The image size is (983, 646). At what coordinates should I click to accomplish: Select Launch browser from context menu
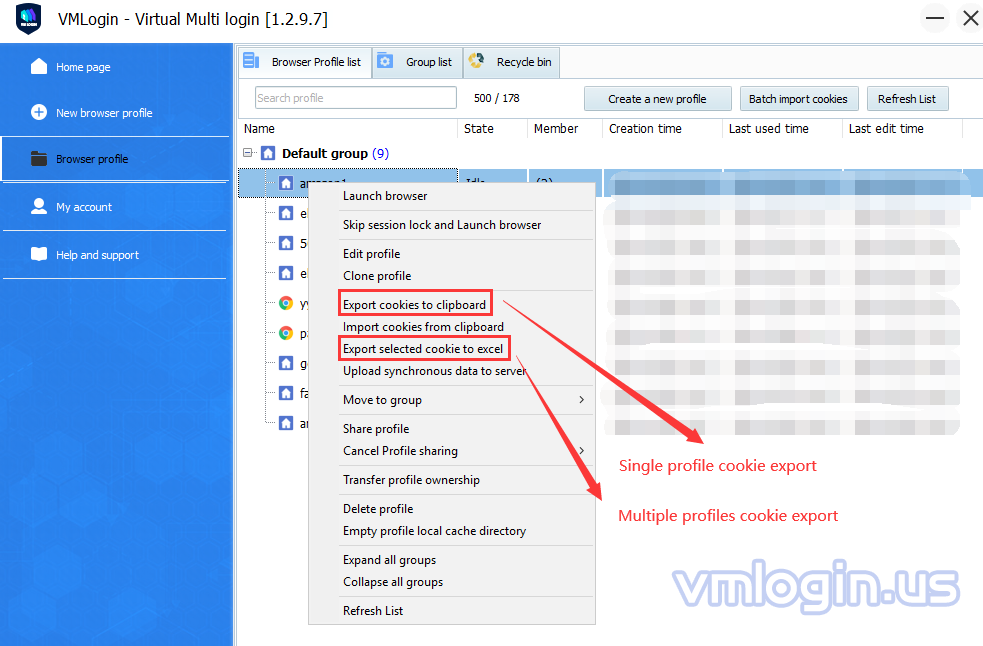tap(385, 196)
